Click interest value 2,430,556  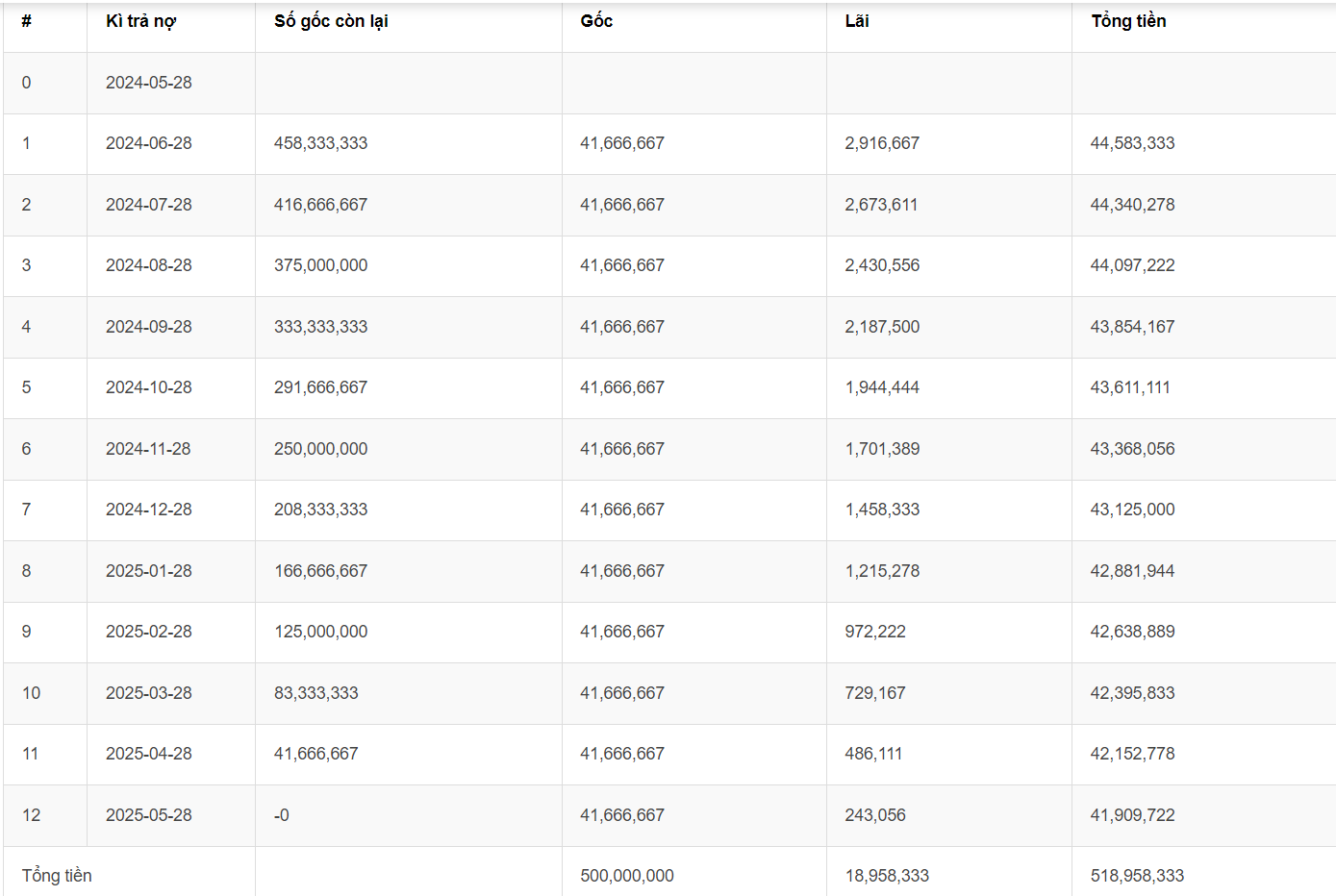click(x=882, y=265)
